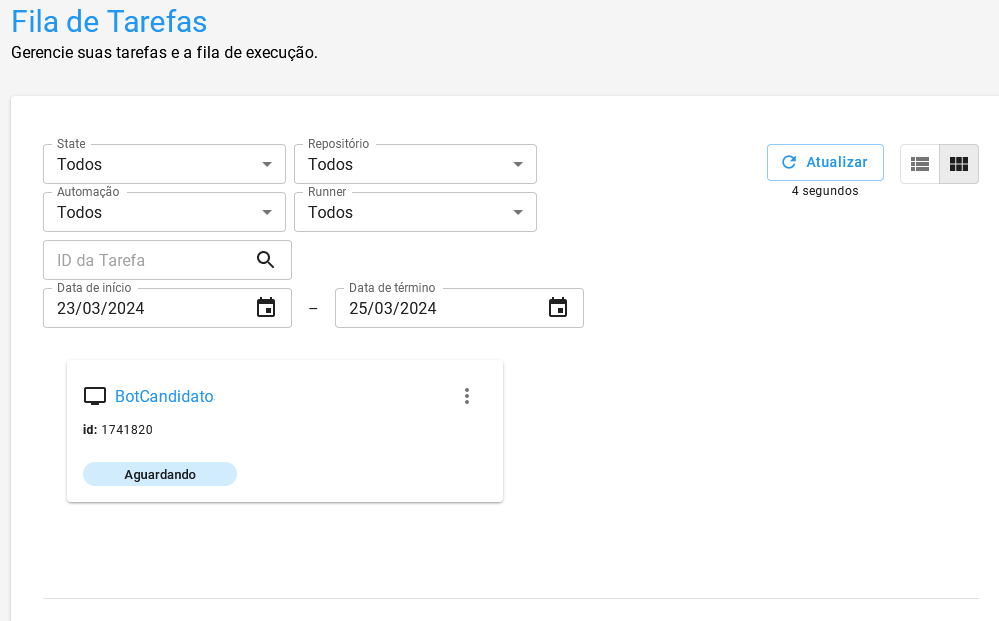This screenshot has width=999, height=621.
Task: Click the task id 1741820 text
Action: [x=126, y=430]
